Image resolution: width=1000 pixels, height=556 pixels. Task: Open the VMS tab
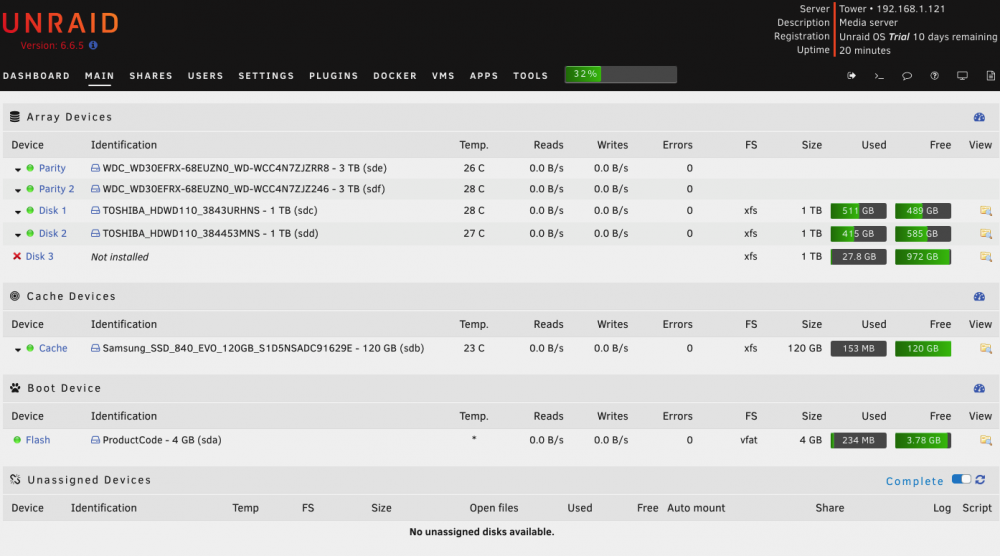coord(443,76)
